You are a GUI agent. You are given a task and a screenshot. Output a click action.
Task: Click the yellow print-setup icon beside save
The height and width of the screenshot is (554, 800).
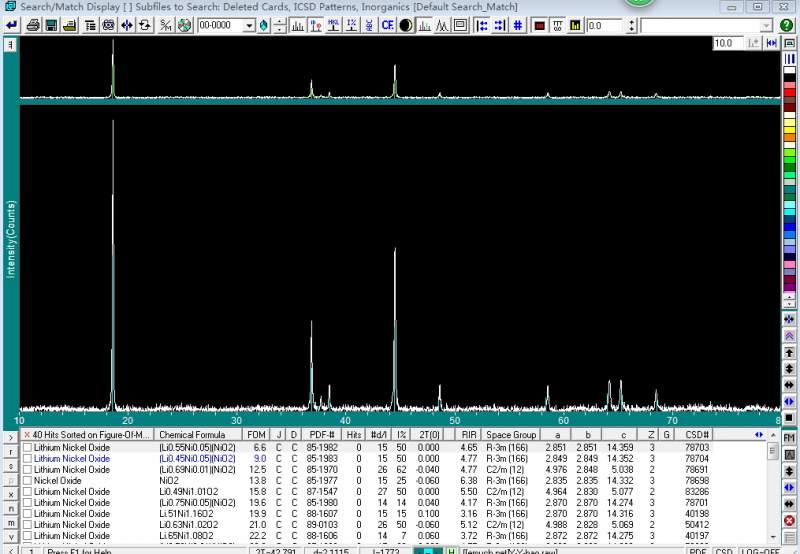[x=69, y=25]
